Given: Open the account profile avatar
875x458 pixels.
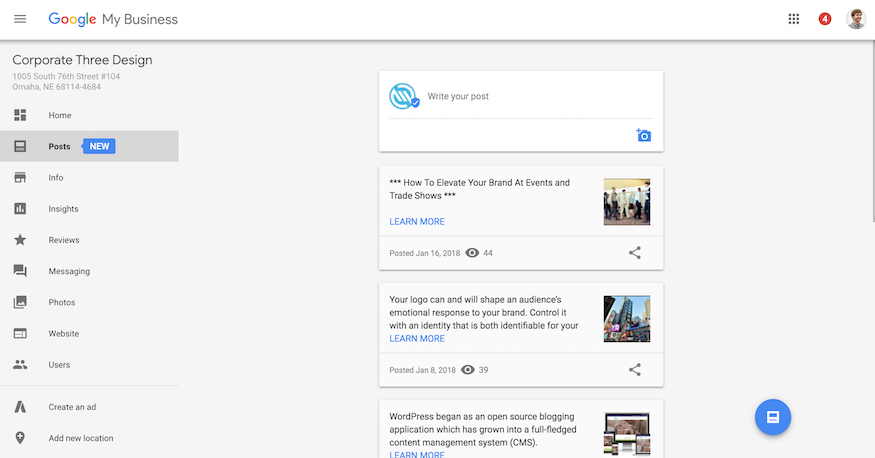Looking at the screenshot, I should point(856,19).
